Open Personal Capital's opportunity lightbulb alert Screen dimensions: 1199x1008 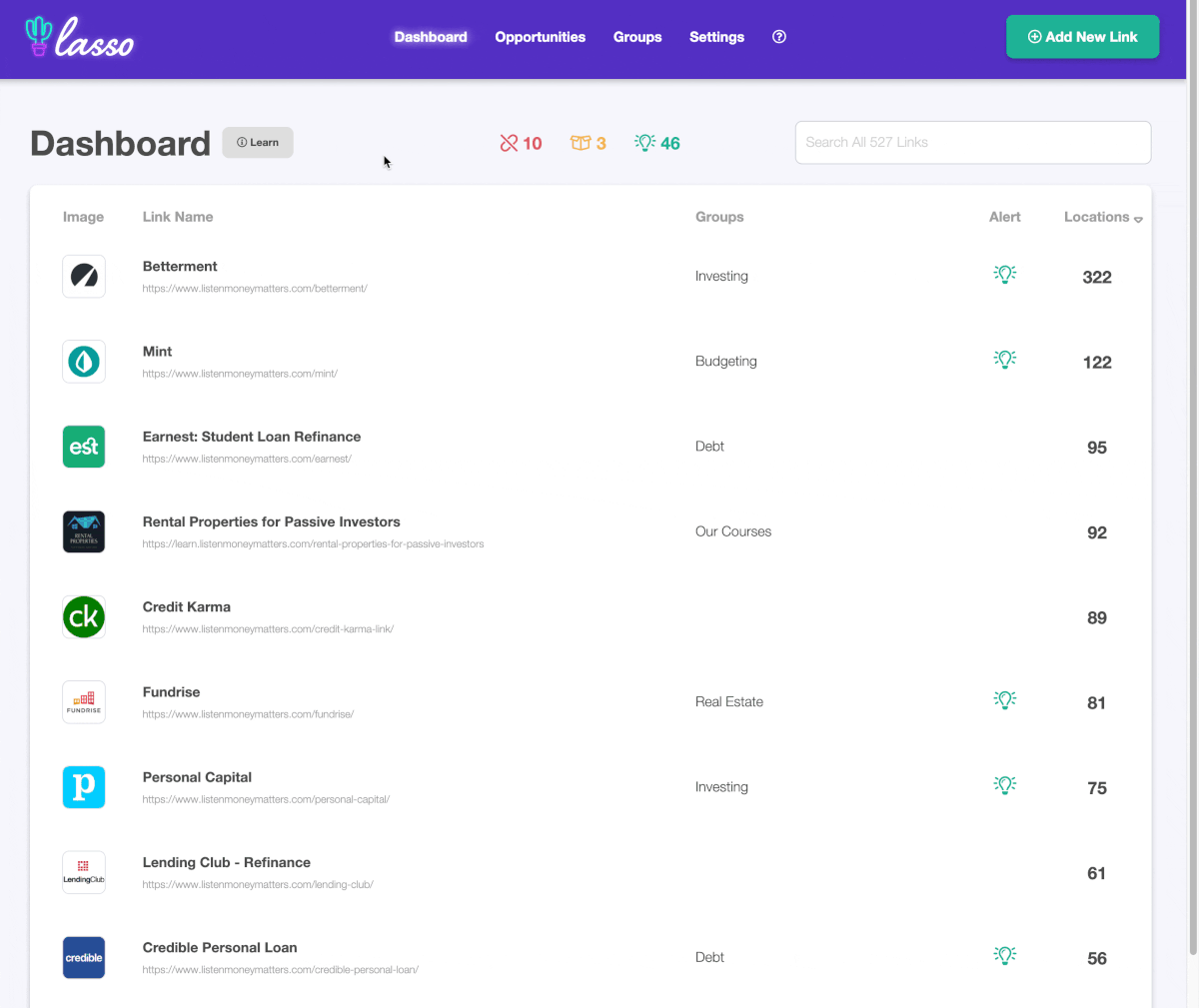point(1005,784)
